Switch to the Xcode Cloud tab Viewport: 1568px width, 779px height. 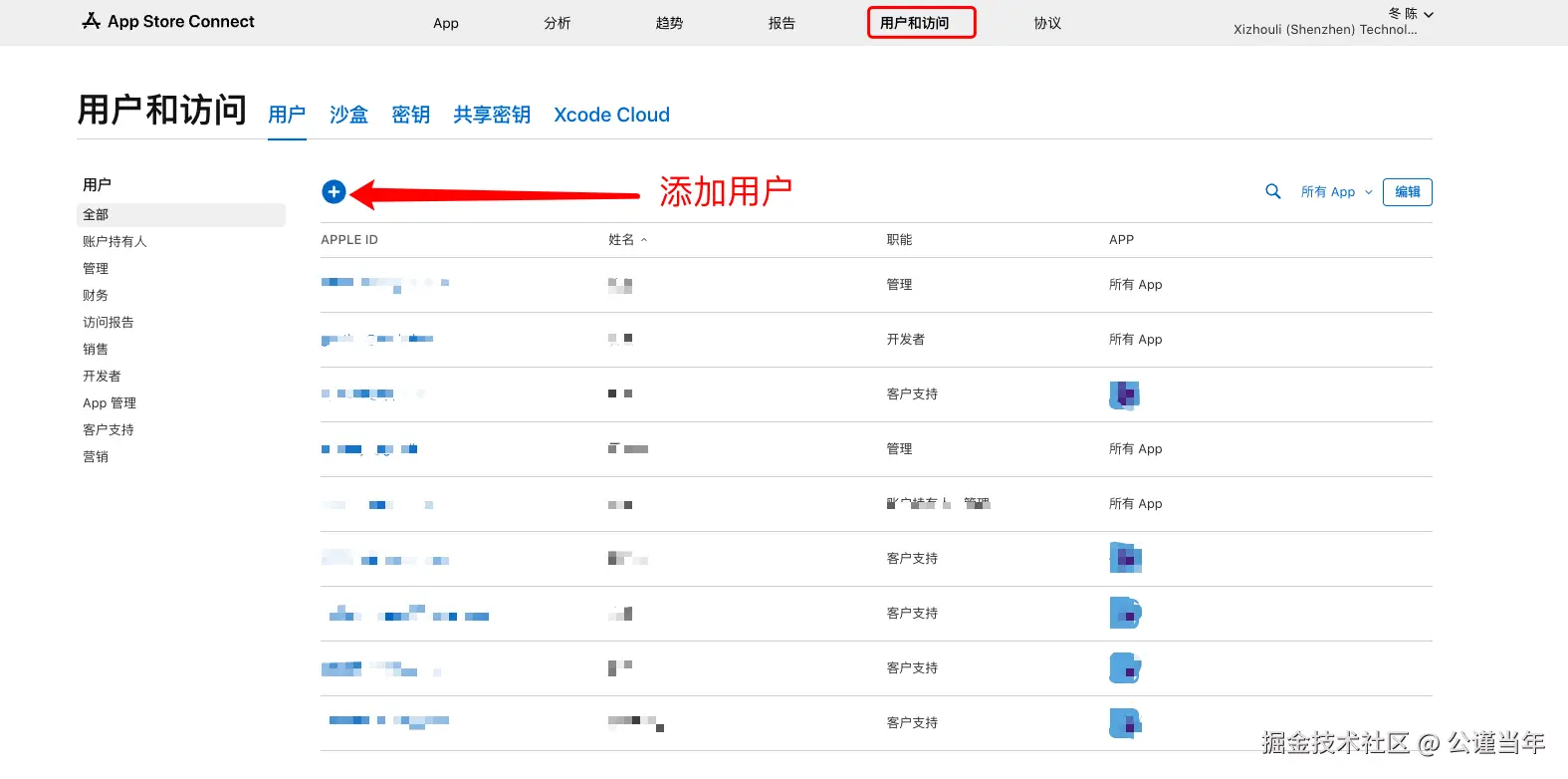pyautogui.click(x=611, y=115)
